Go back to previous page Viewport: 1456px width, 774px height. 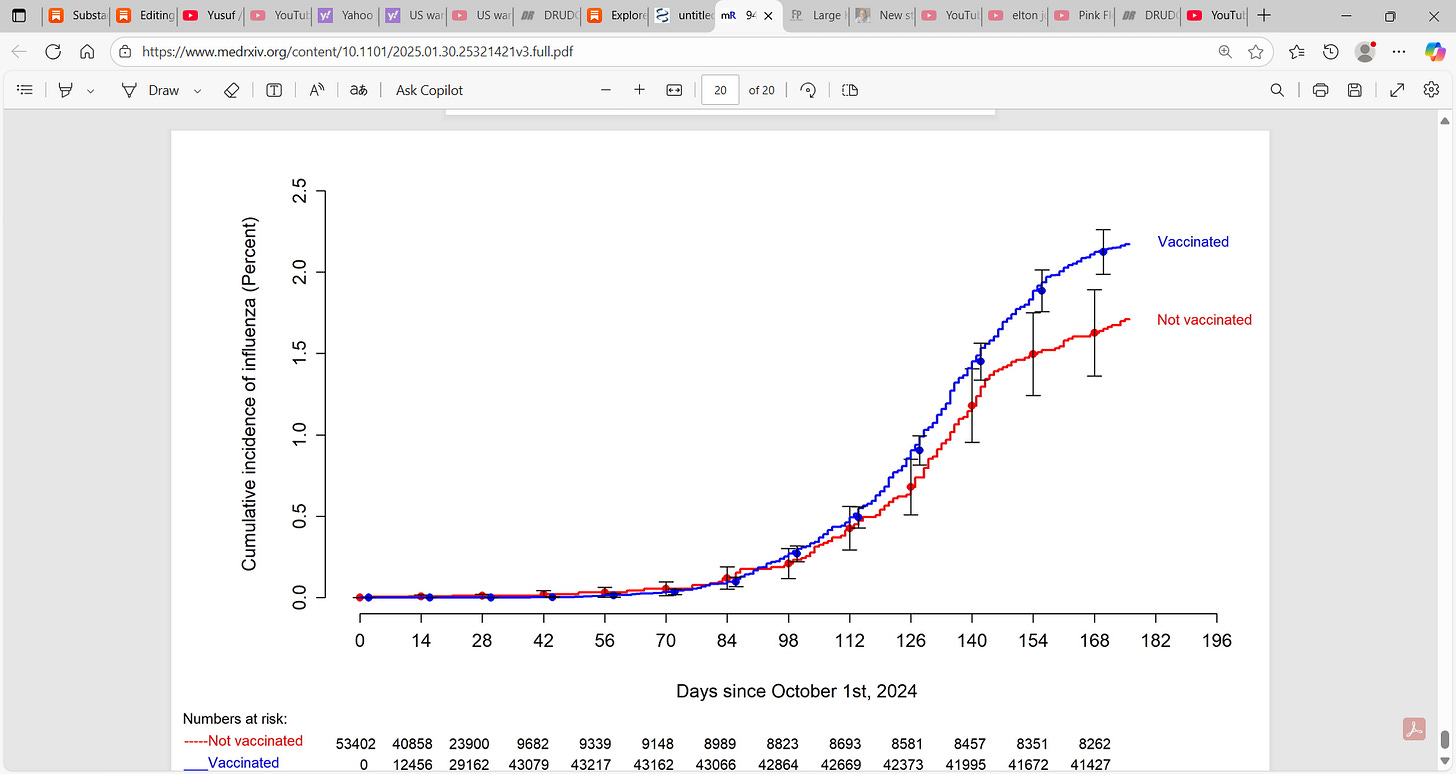pos(19,52)
